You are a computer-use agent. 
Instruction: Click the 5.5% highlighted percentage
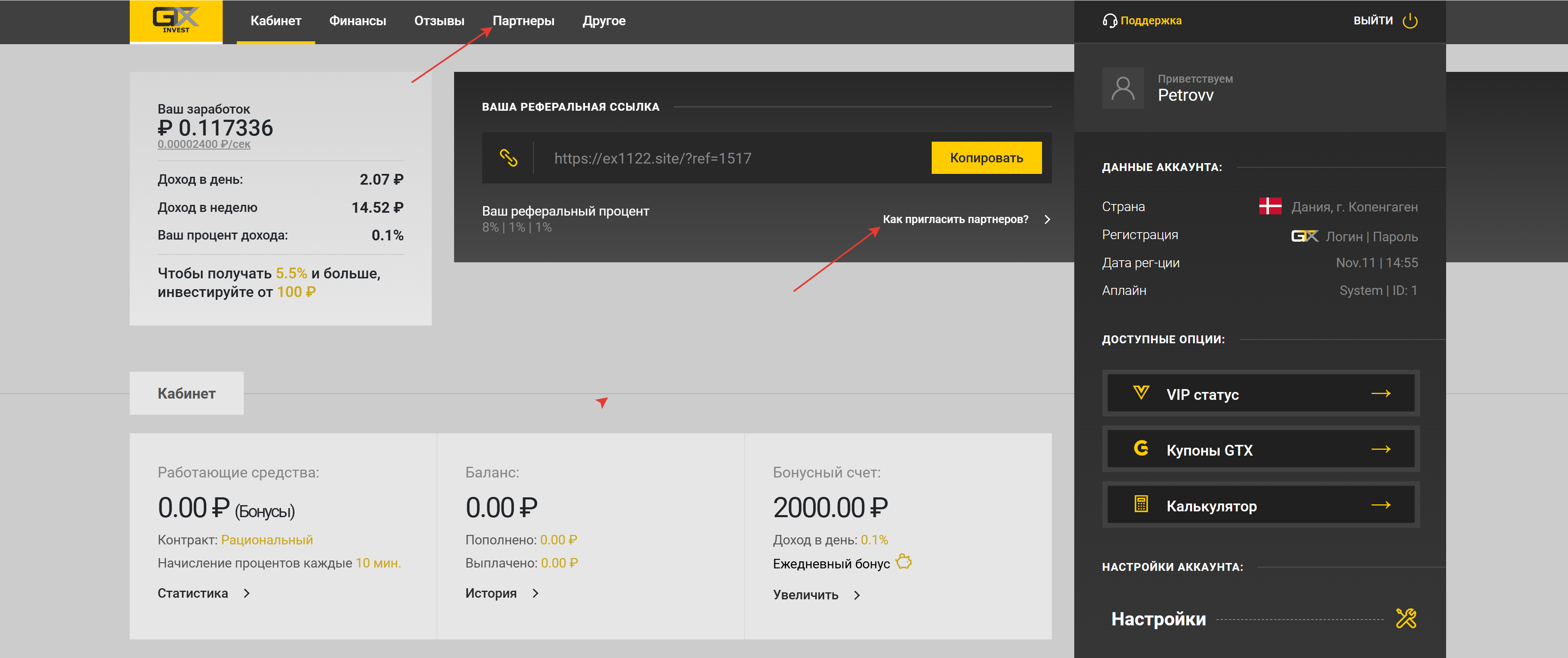pos(292,273)
